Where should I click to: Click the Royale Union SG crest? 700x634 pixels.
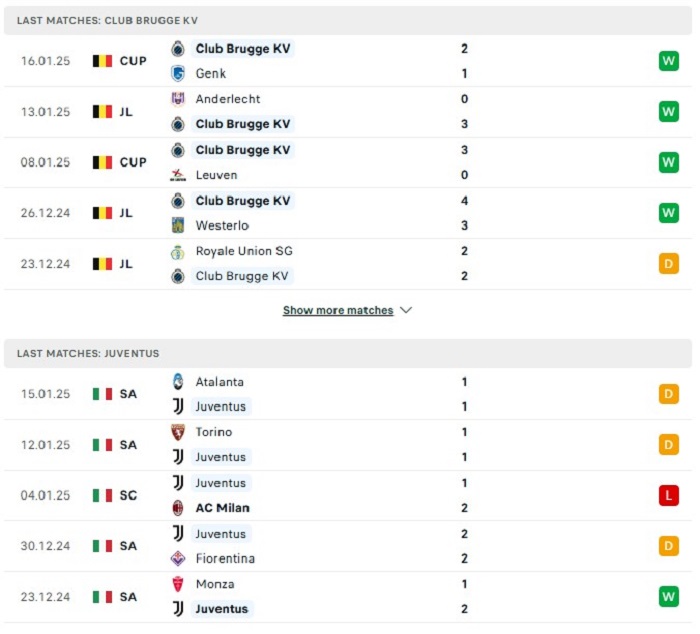(178, 252)
